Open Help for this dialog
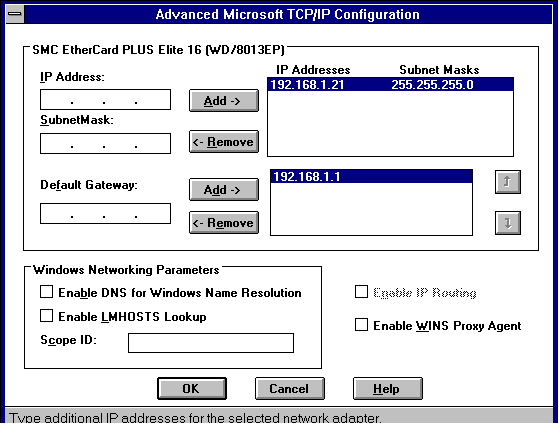The height and width of the screenshot is (424, 559). (x=388, y=388)
